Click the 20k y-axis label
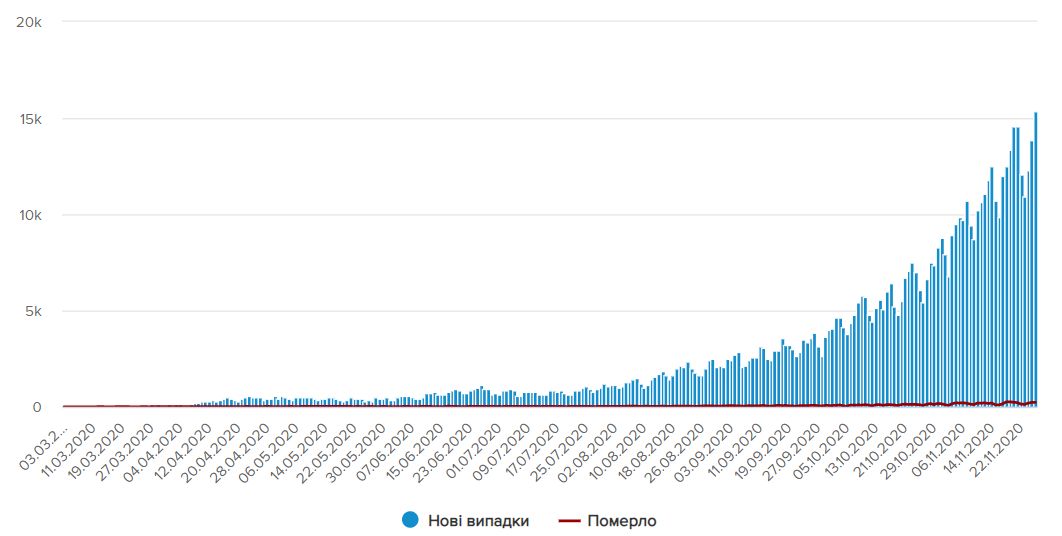The image size is (1062, 536). click(29, 22)
